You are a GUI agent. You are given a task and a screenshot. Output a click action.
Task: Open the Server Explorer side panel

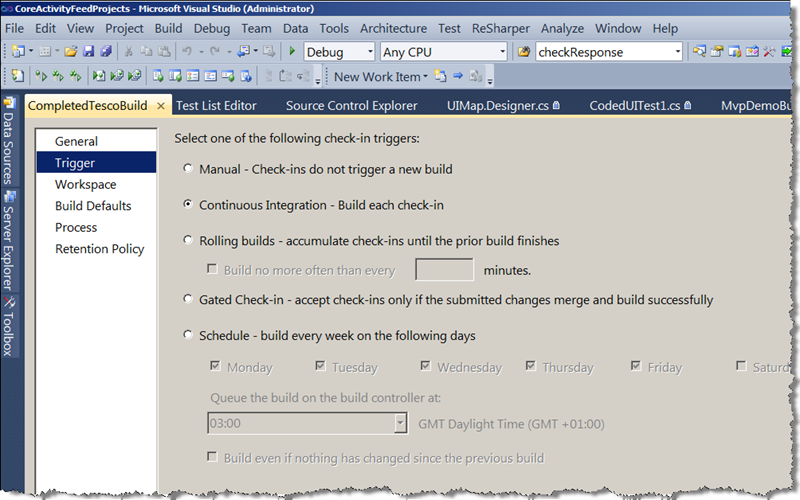coord(9,240)
